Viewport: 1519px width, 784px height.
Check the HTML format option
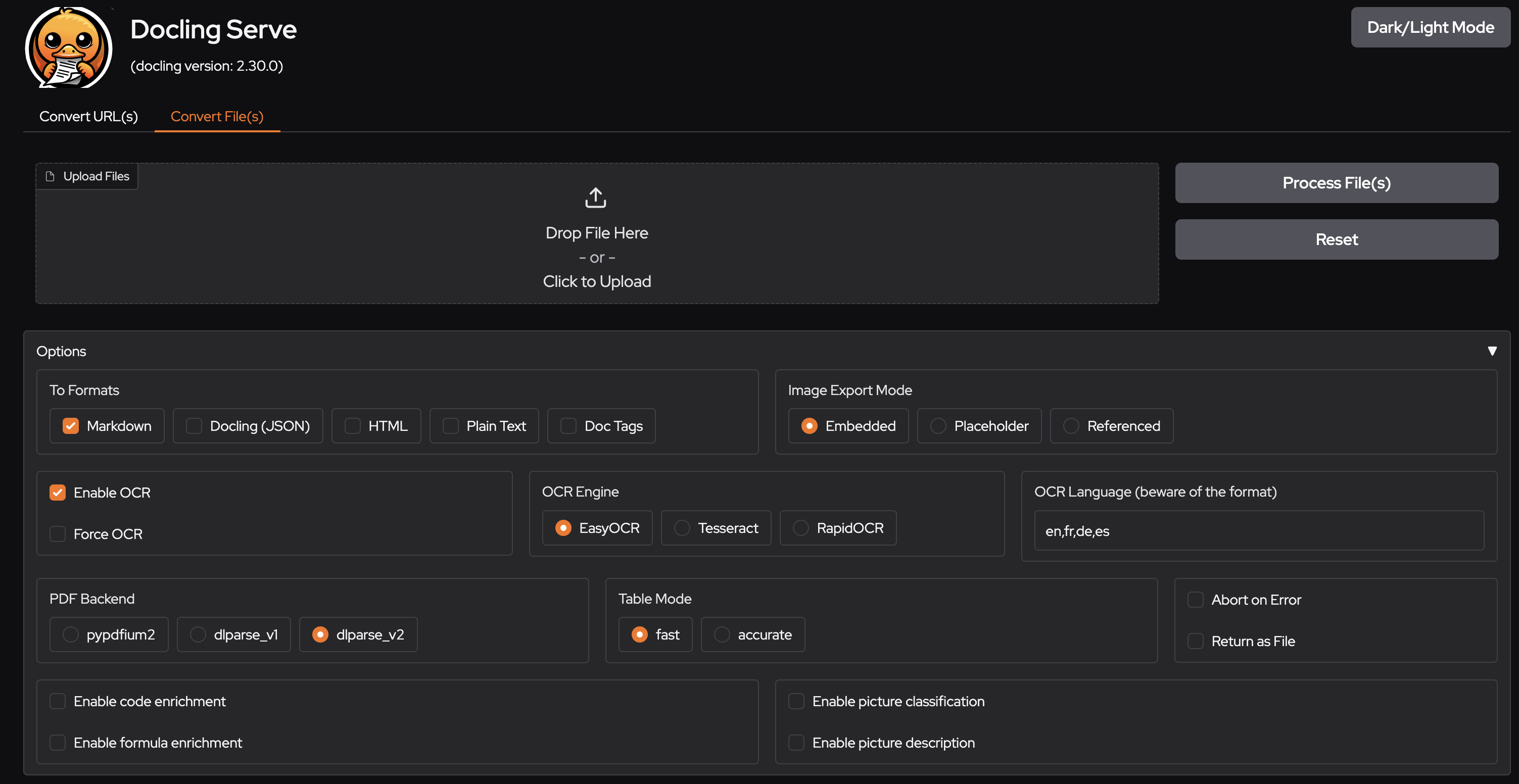pyautogui.click(x=353, y=426)
